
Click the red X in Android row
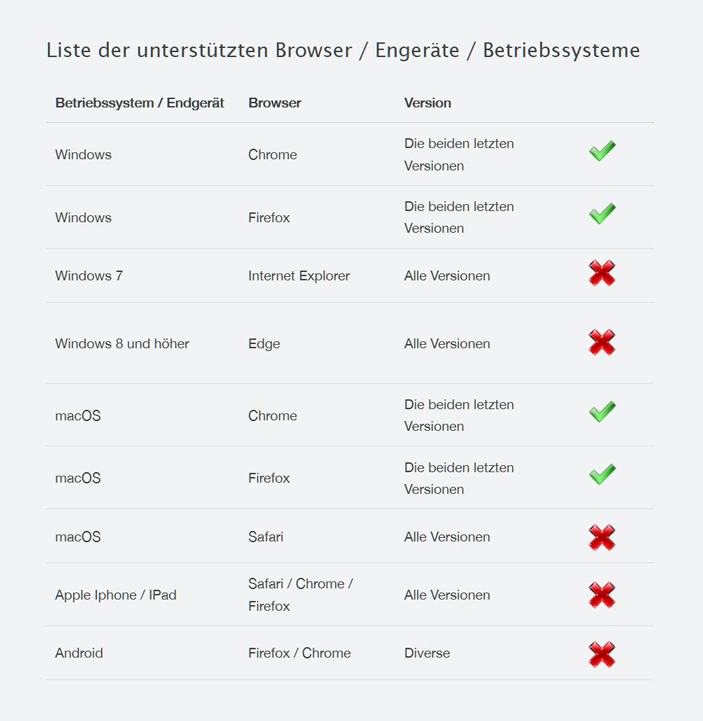[x=602, y=654]
